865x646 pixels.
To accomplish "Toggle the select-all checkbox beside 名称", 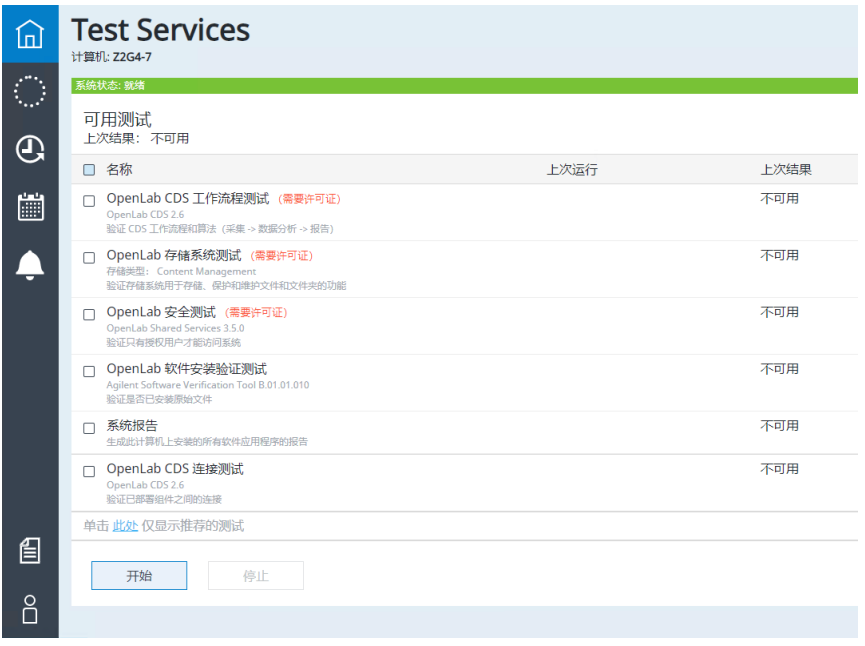I will pos(89,170).
